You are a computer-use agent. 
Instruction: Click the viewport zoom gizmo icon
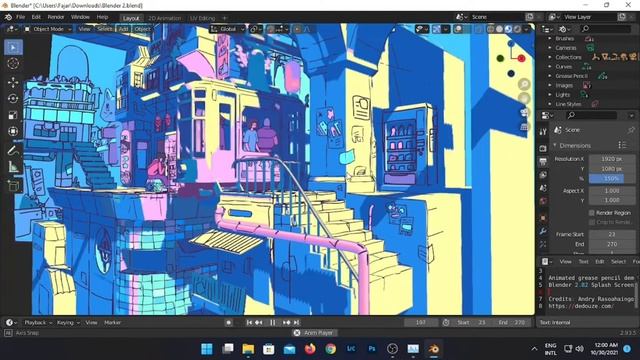point(524,84)
